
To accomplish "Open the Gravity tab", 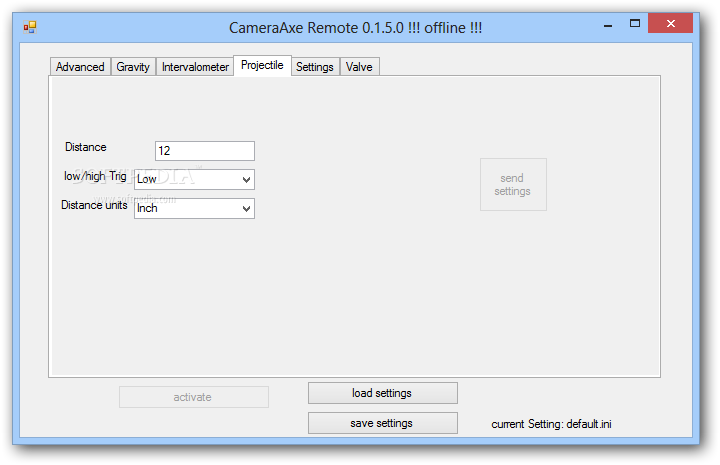I will click(x=133, y=67).
